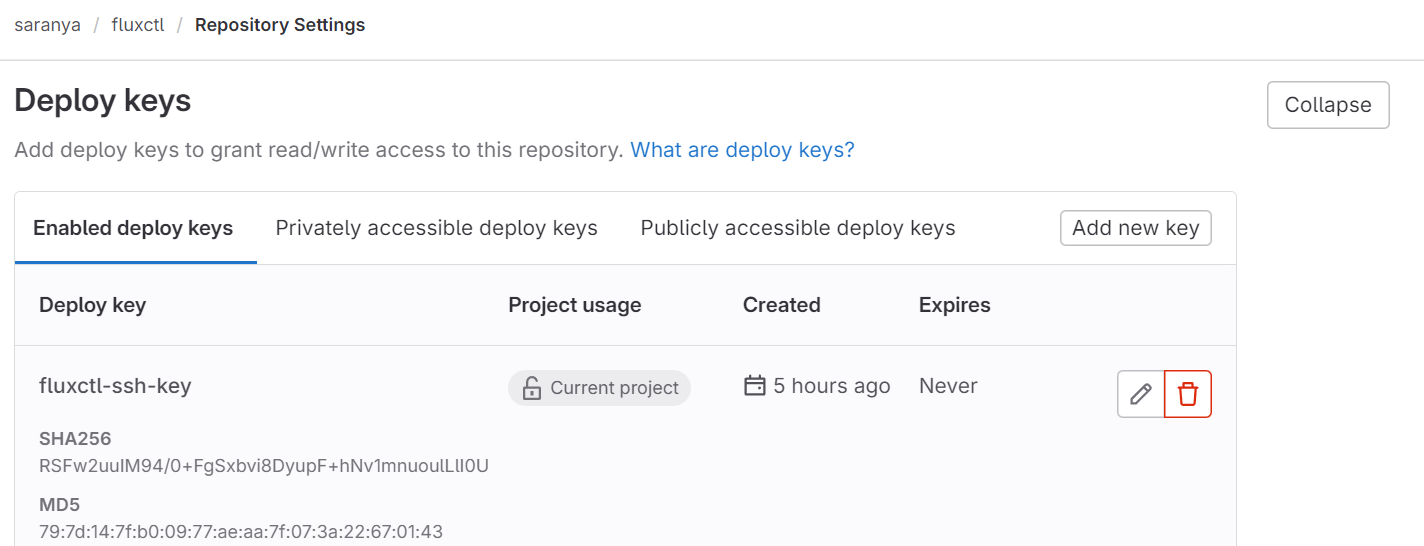Navigate to the fluxctl project breadcrumb

click(x=138, y=25)
